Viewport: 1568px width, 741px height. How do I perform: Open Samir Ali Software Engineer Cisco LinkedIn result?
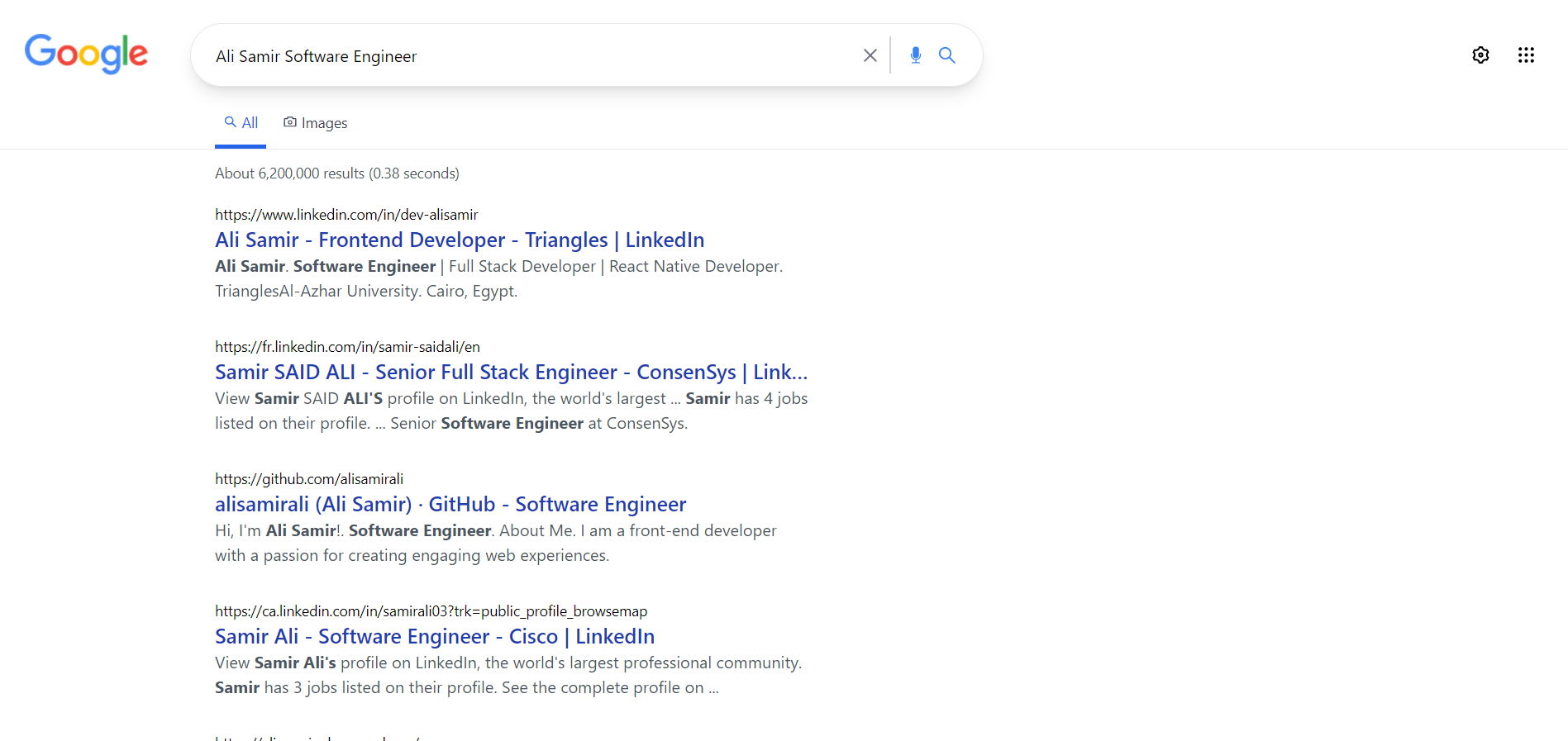pyautogui.click(x=435, y=637)
